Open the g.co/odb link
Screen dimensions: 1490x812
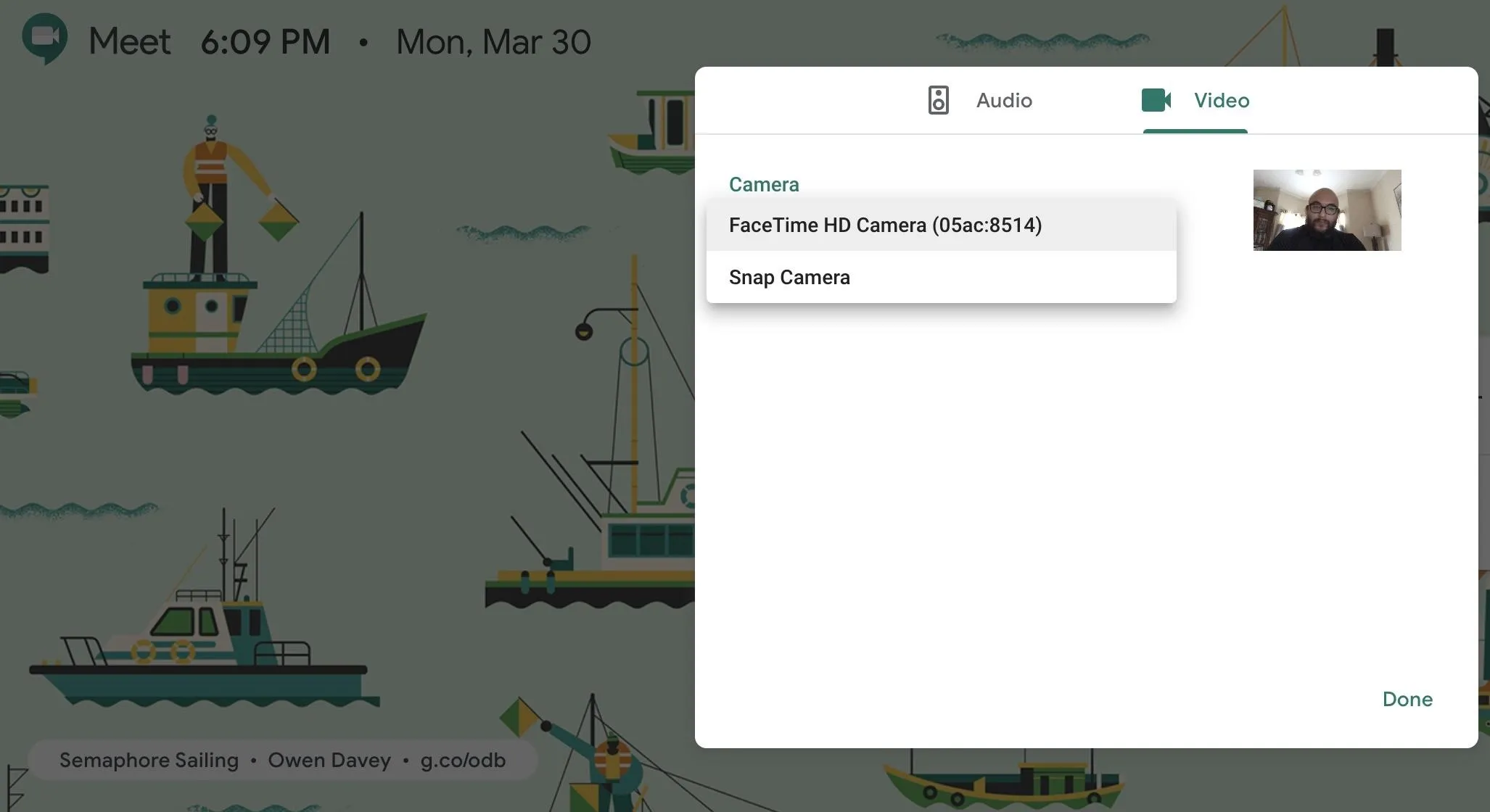tap(463, 761)
